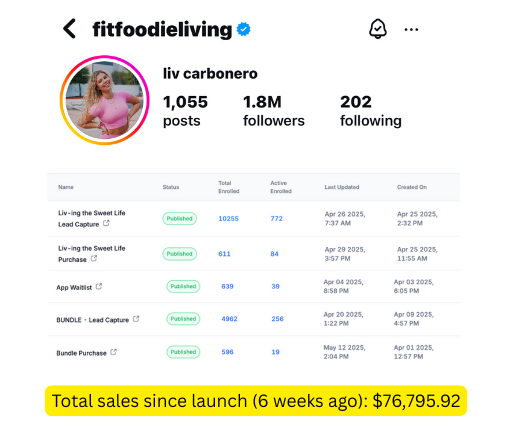Click the blue verified badge
Viewport: 512px width, 436px height.
(244, 29)
